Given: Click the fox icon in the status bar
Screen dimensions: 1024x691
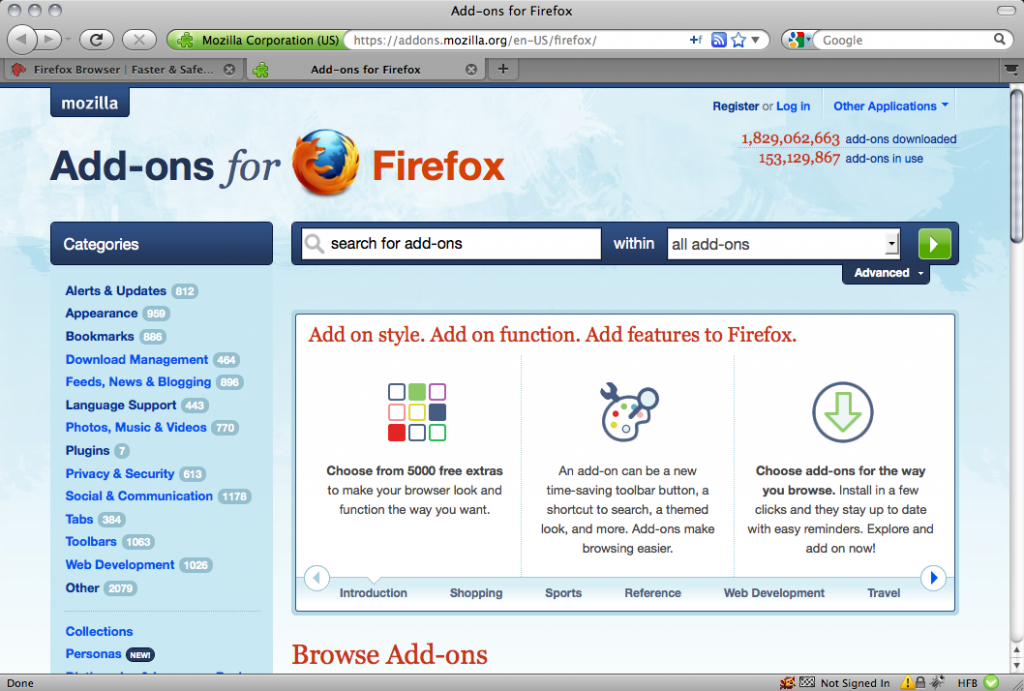Looking at the screenshot, I should (788, 683).
